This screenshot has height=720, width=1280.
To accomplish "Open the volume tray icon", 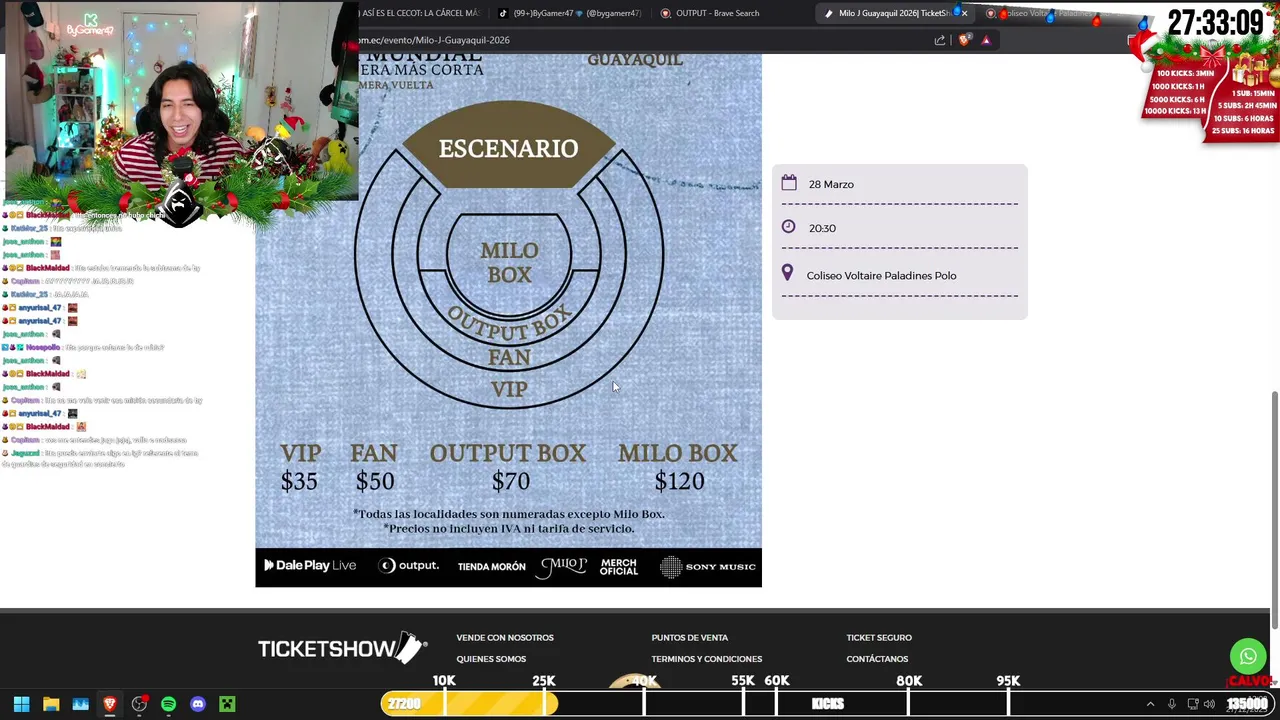I will point(1209,704).
